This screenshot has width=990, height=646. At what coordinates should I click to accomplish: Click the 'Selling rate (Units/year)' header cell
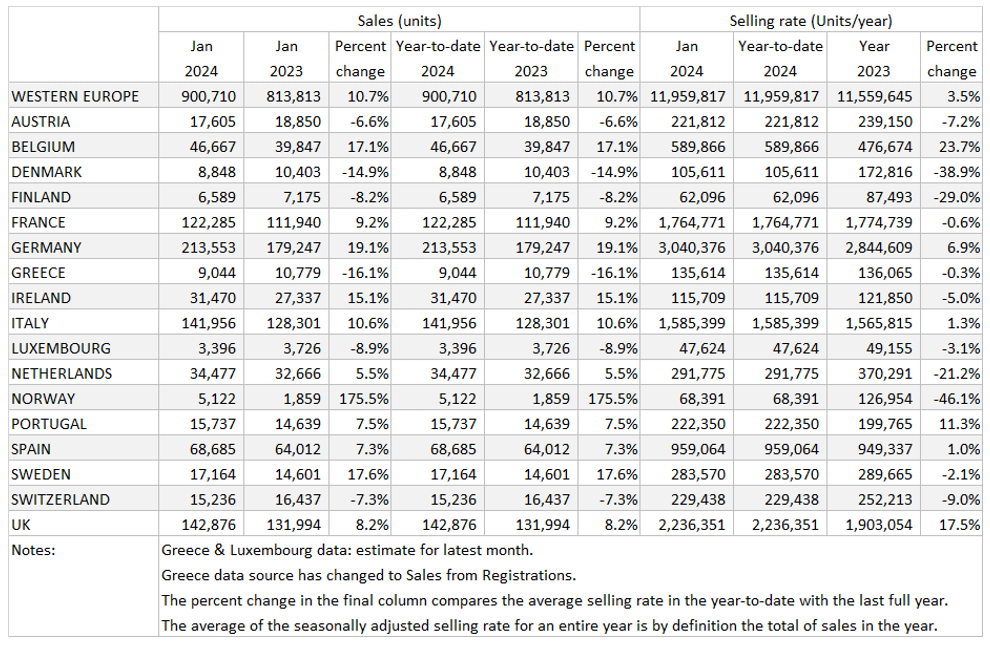pyautogui.click(x=810, y=21)
